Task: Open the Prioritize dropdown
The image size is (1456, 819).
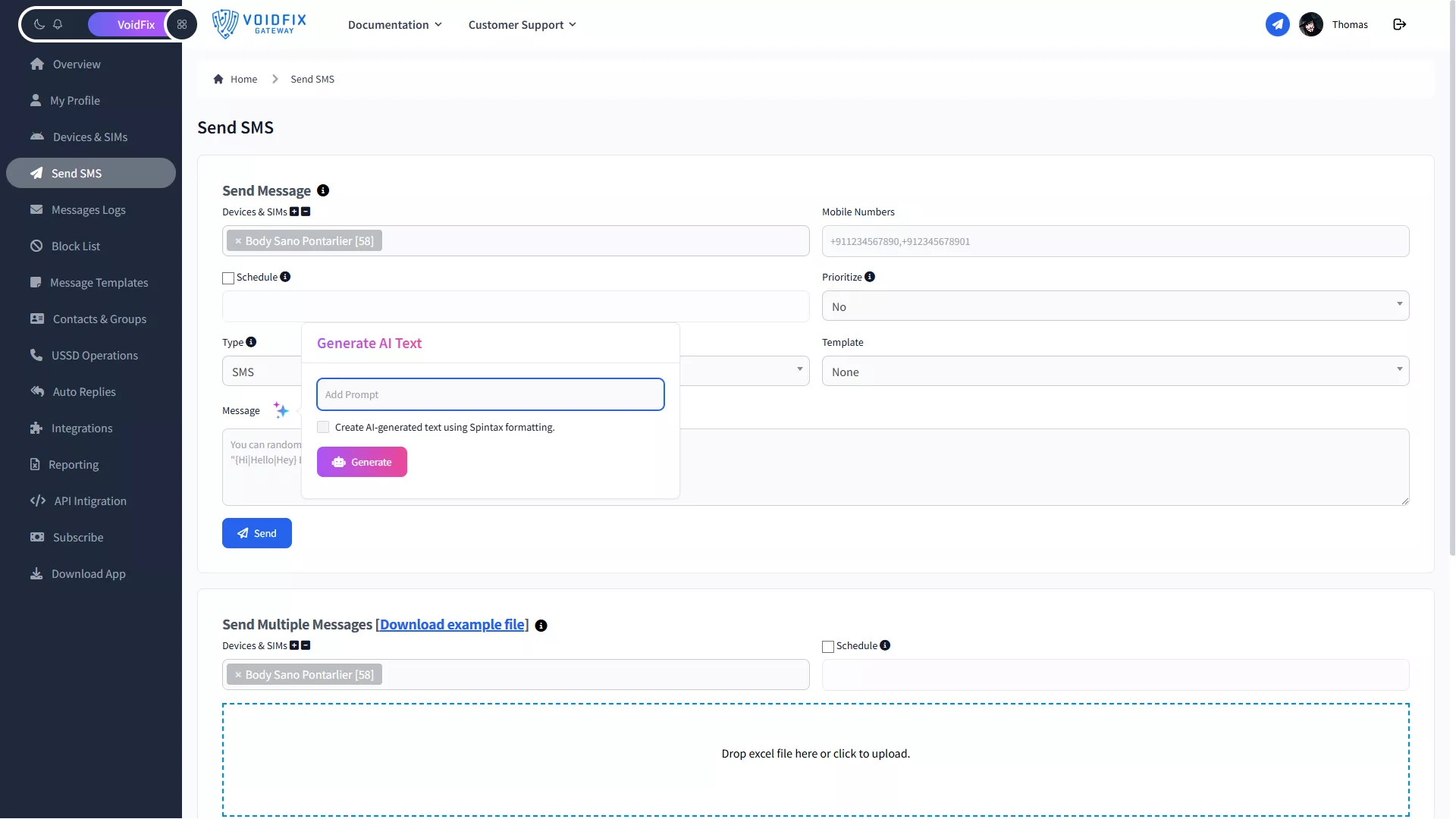Action: coord(1115,306)
